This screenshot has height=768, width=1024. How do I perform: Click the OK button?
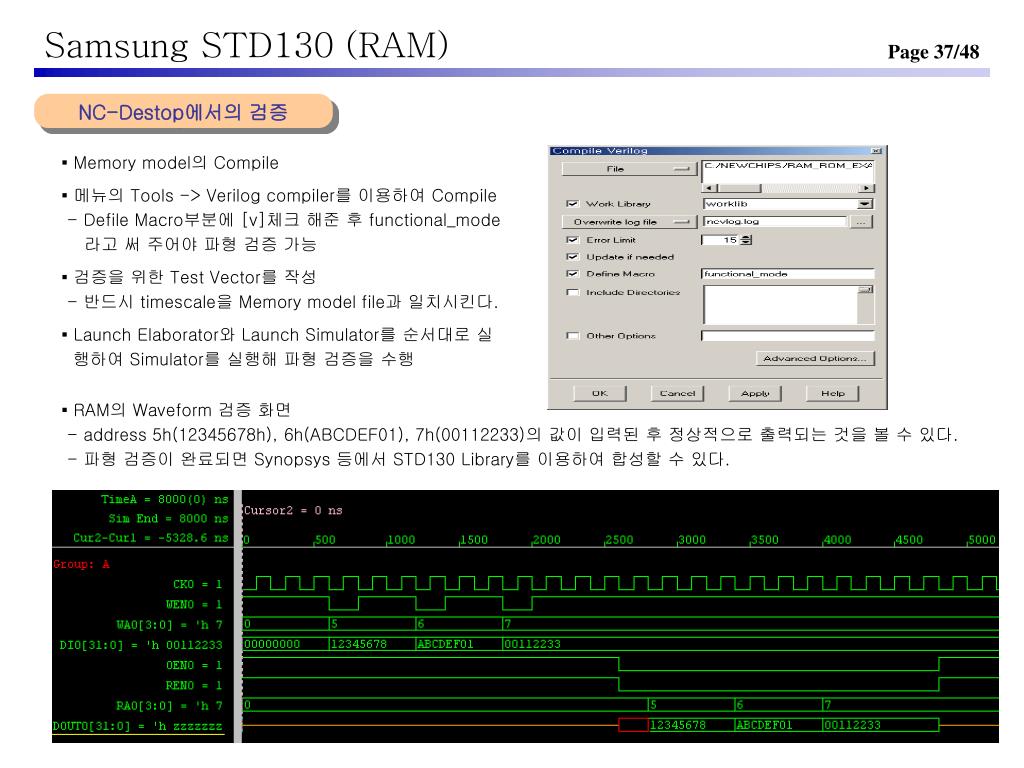point(600,393)
